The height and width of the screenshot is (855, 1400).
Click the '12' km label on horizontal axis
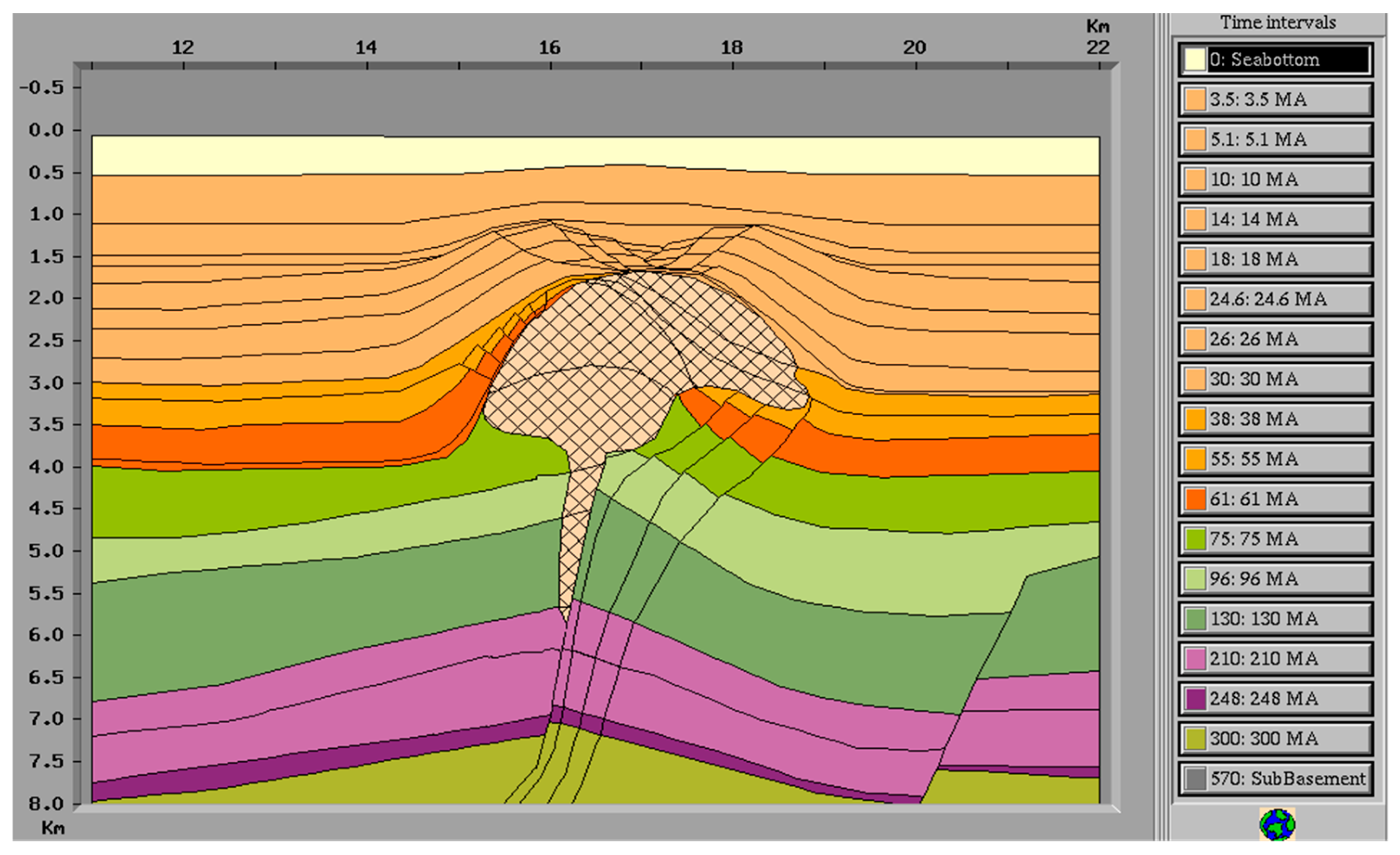pos(183,47)
